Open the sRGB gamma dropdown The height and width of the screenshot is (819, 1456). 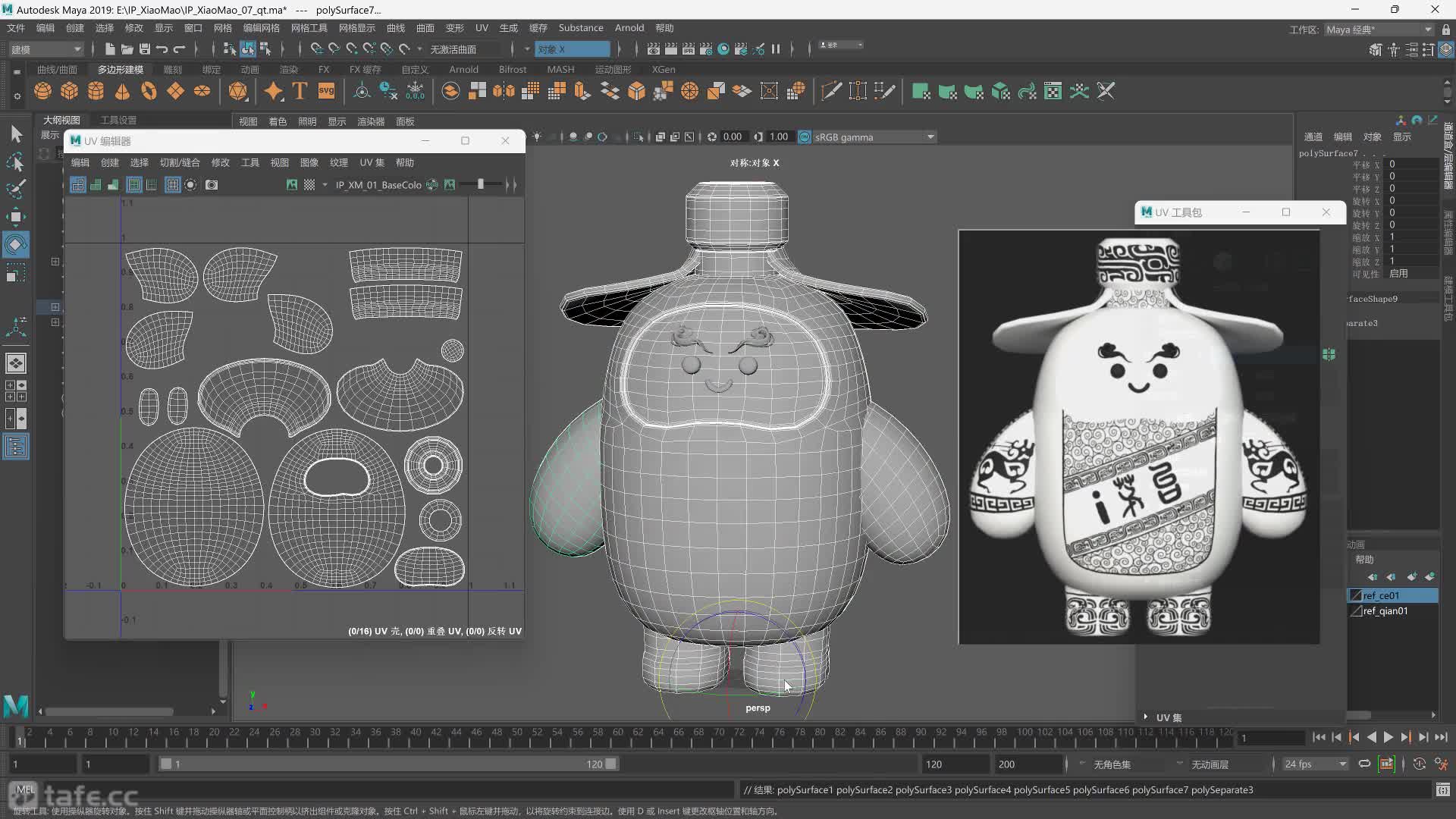(875, 137)
